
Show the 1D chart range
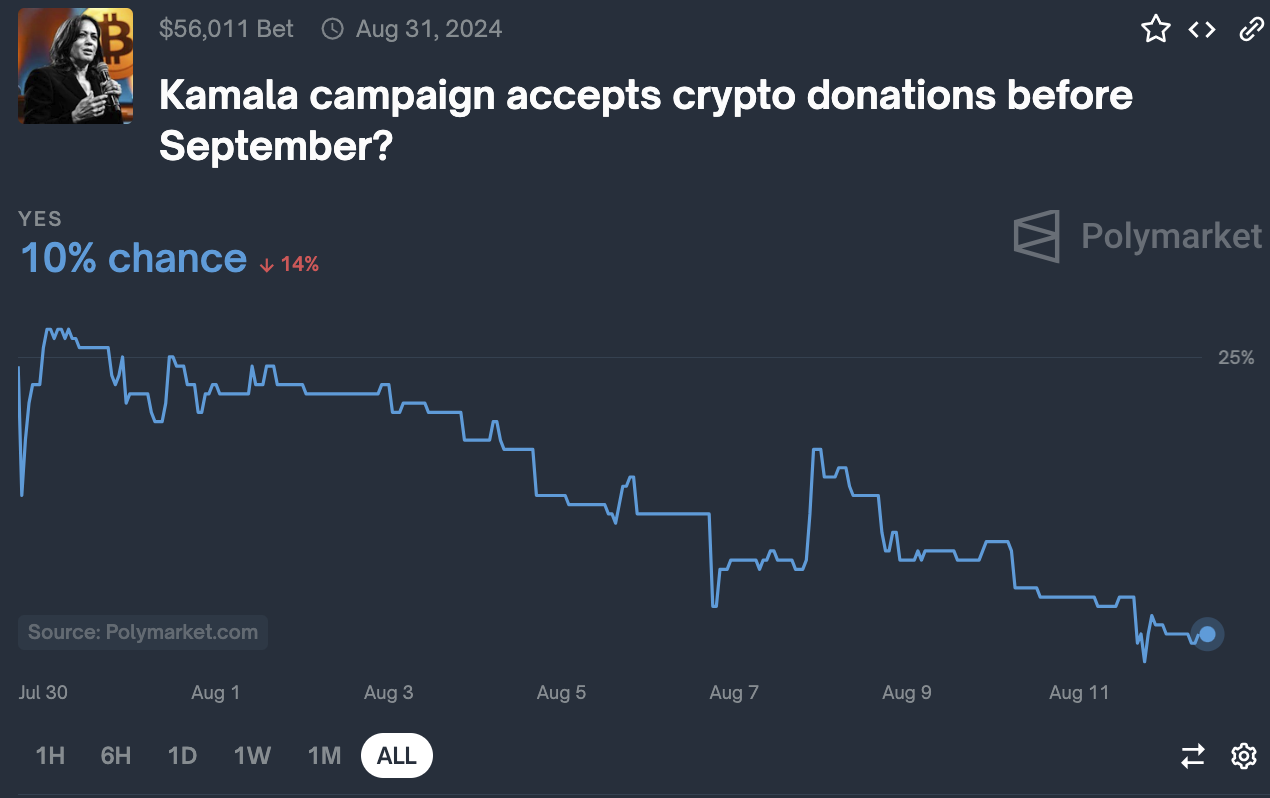[x=182, y=756]
